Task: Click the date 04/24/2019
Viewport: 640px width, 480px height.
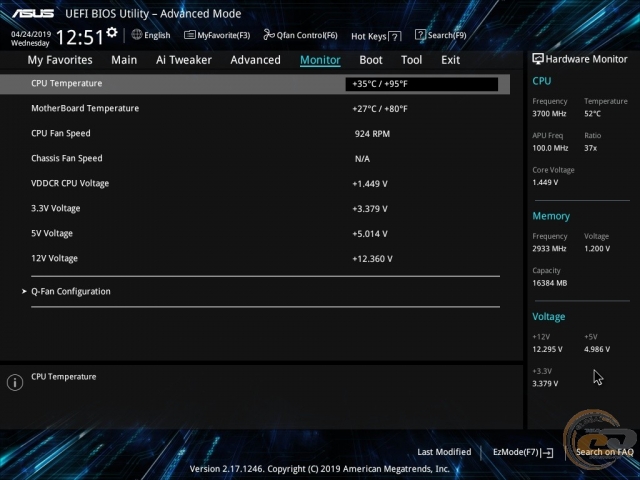Action: tap(31, 34)
